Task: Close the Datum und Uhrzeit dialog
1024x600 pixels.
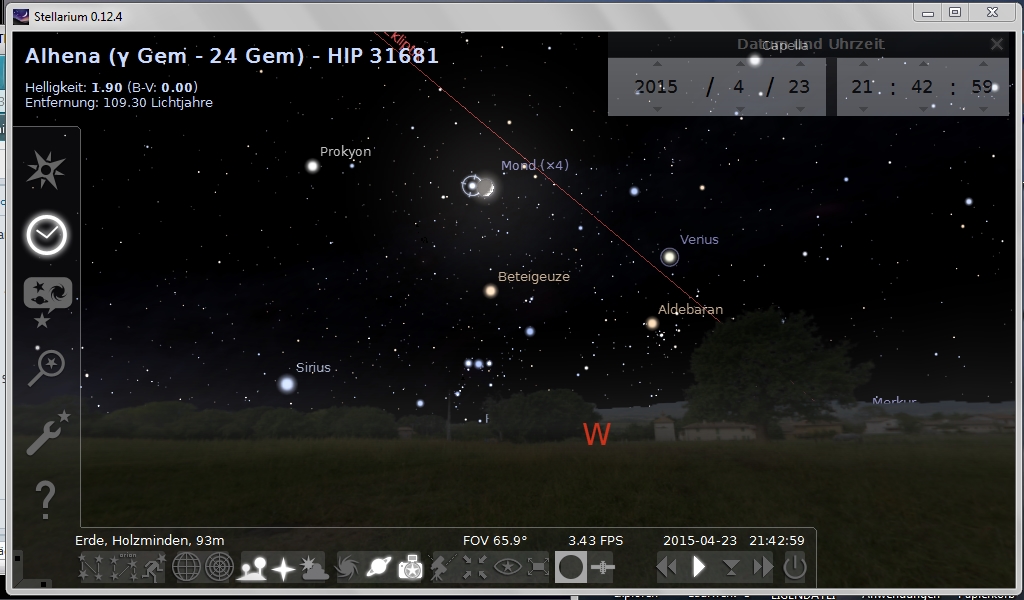Action: point(996,44)
